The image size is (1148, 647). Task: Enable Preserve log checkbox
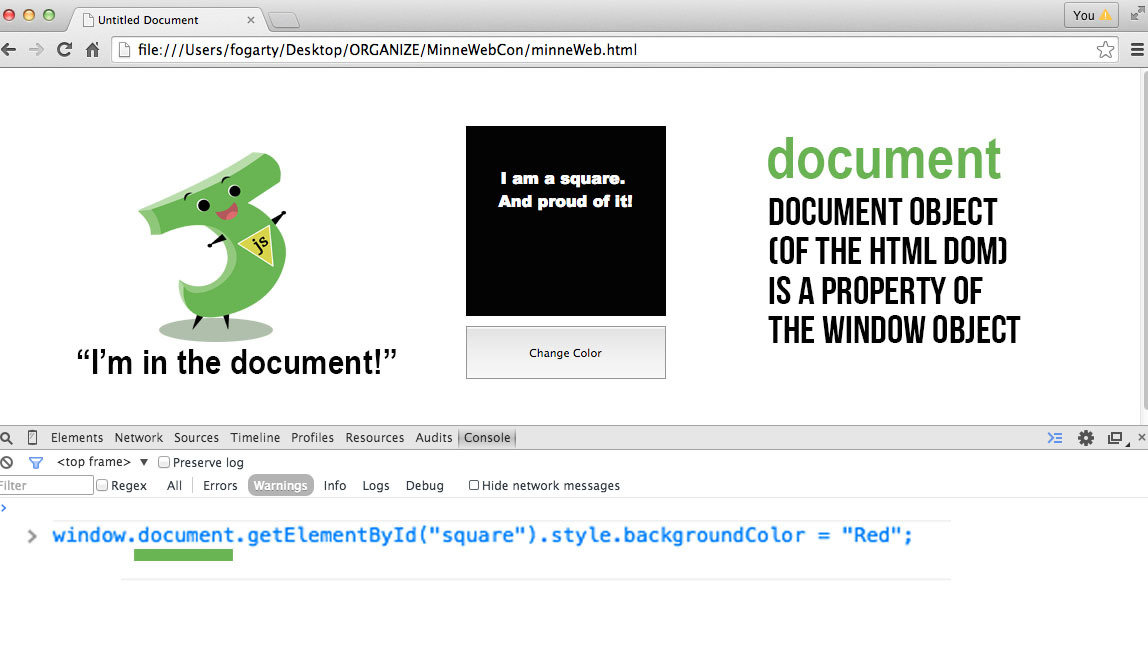coord(164,463)
